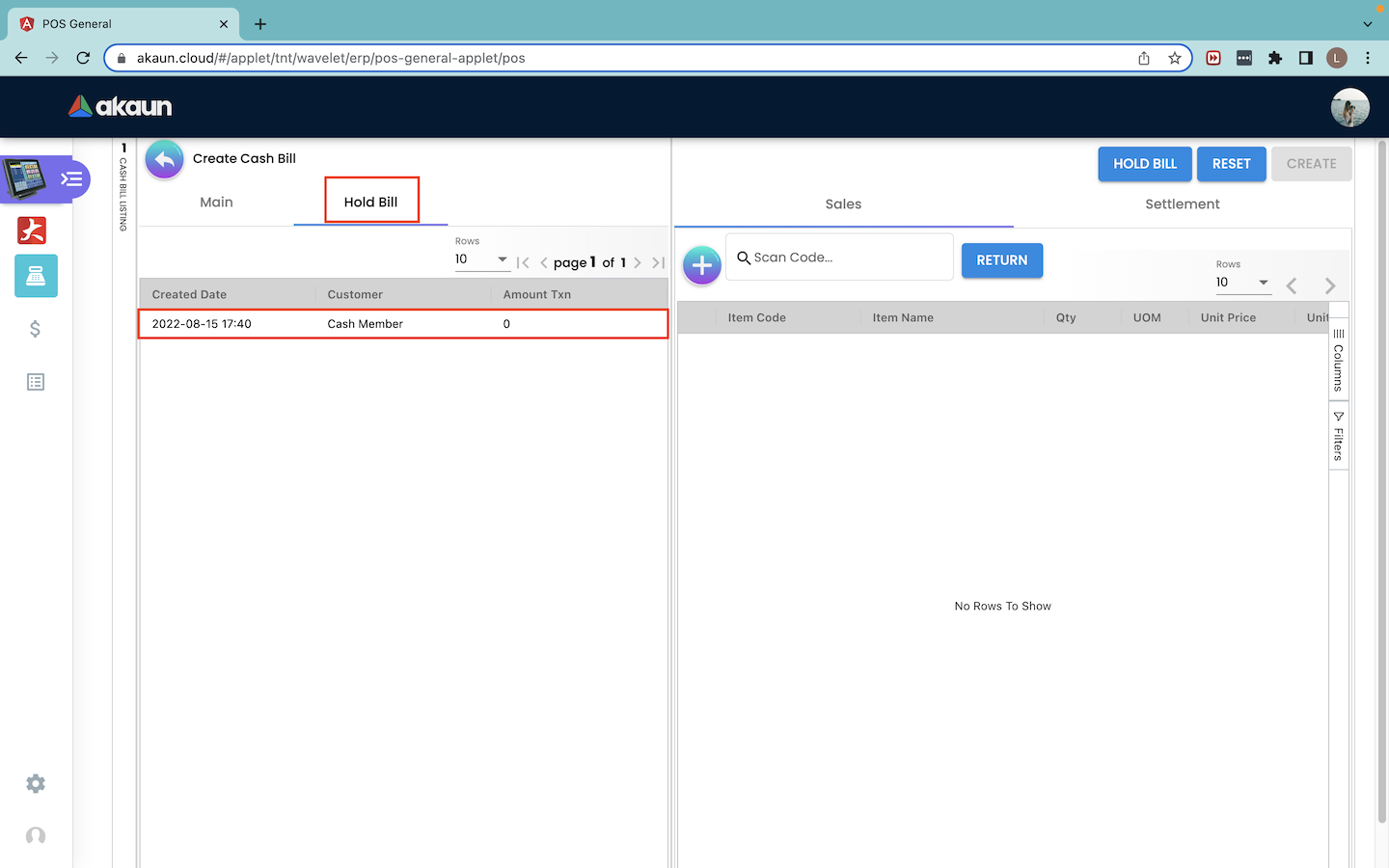Image resolution: width=1389 pixels, height=868 pixels.
Task: Sort by Qty column header
Action: pos(1066,318)
